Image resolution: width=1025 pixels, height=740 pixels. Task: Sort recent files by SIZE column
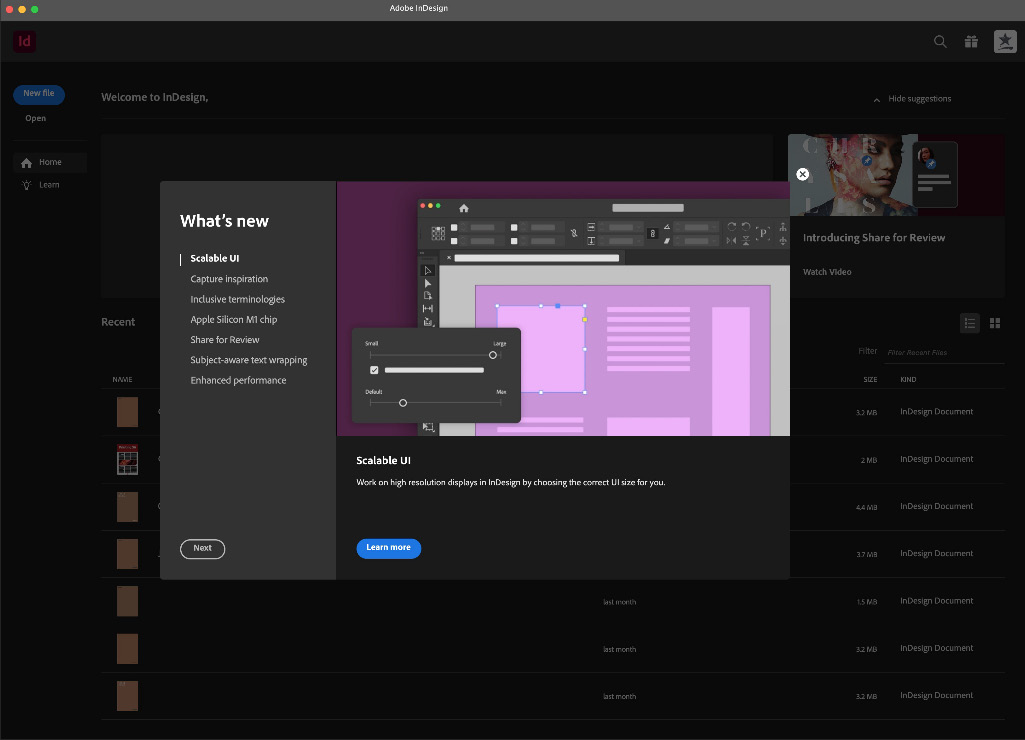(x=870, y=380)
